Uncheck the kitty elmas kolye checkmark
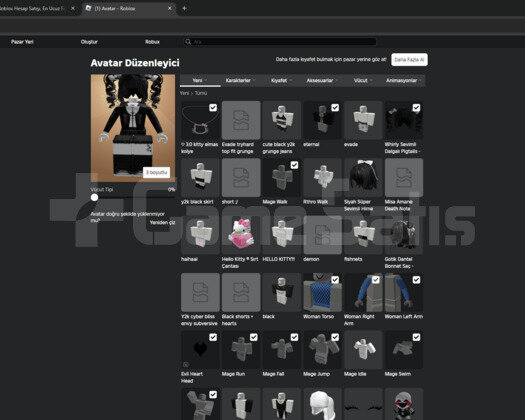525x420 pixels. pos(213,108)
